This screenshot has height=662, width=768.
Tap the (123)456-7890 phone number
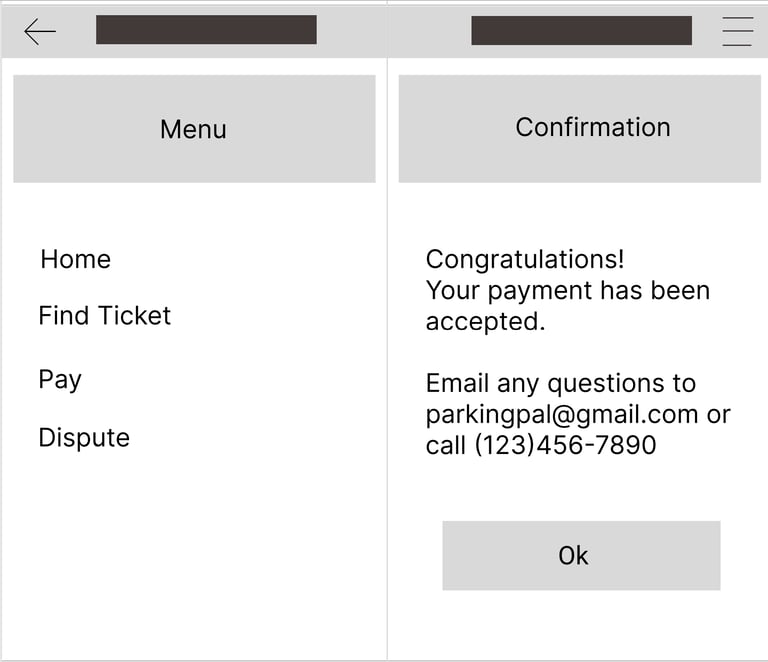click(565, 445)
